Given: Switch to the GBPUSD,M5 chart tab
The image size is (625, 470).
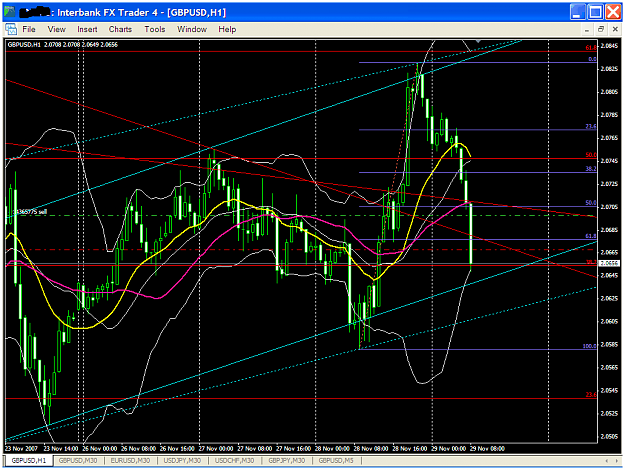Looking at the screenshot, I should [336, 460].
